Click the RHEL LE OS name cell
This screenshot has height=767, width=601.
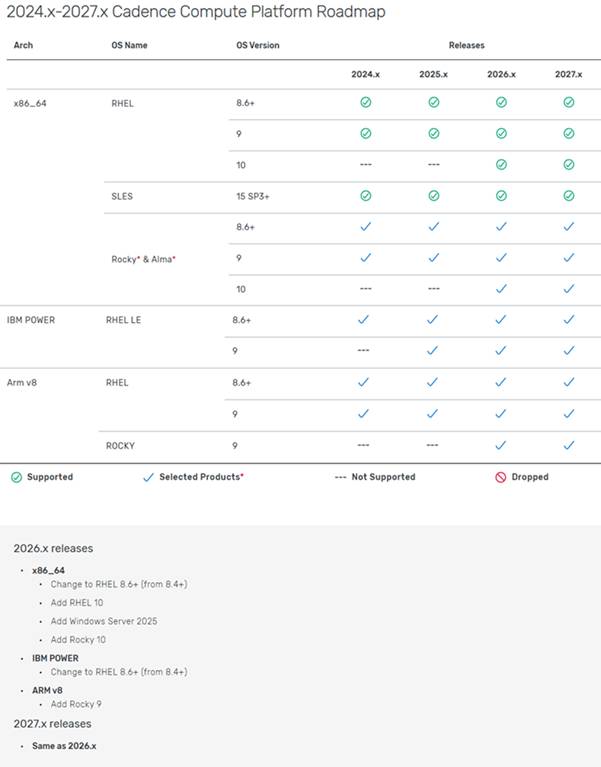(123, 320)
